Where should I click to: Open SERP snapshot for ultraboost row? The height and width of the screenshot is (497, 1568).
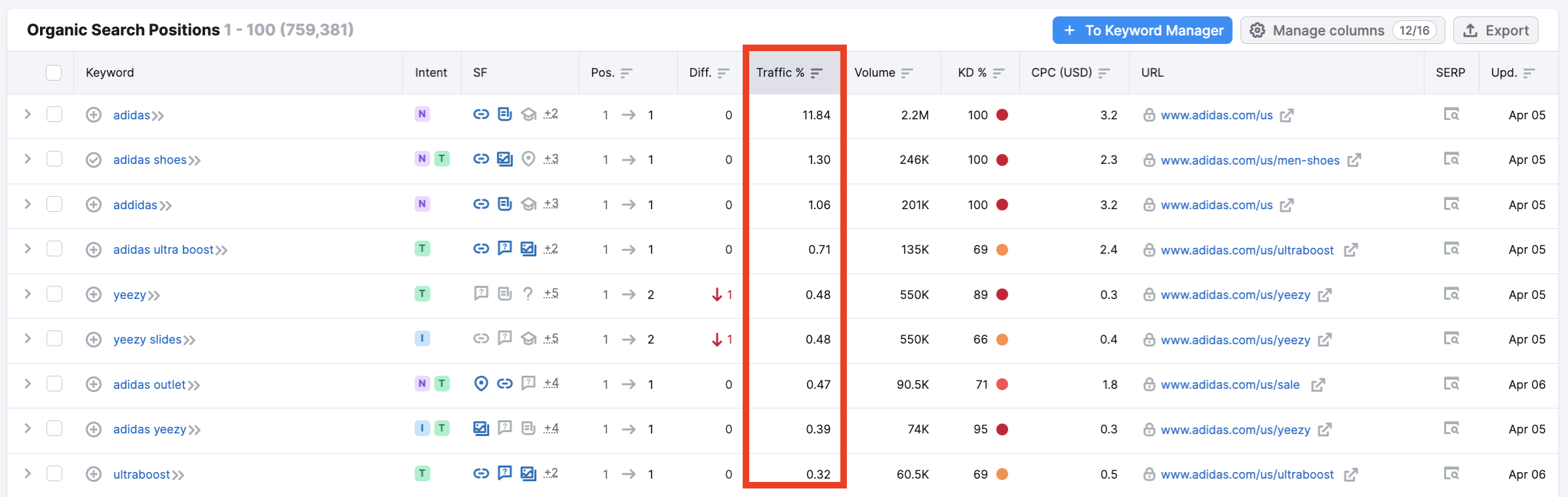pos(1451,473)
